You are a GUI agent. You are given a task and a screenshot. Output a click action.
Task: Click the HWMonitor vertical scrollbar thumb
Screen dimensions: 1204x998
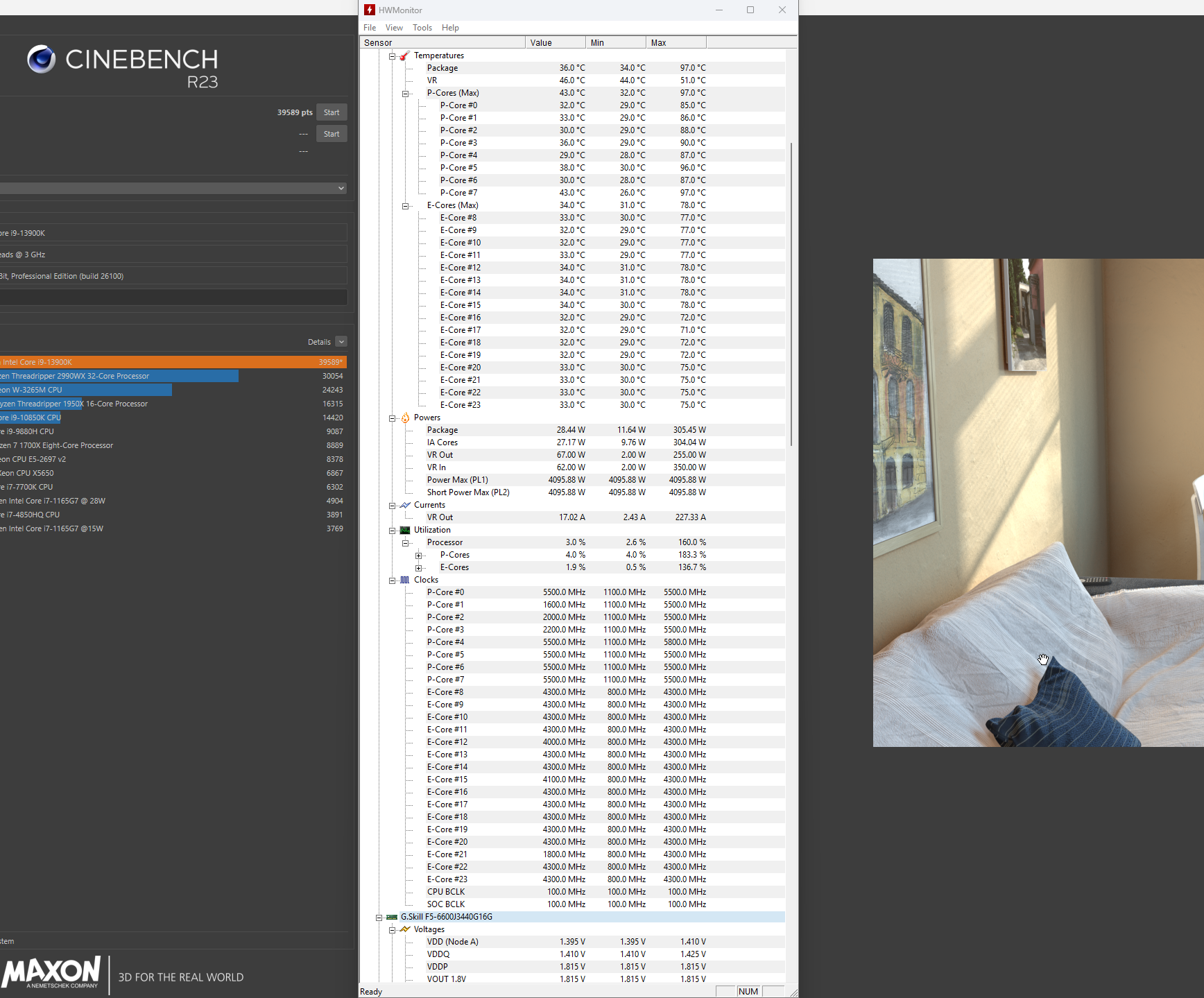point(791,294)
